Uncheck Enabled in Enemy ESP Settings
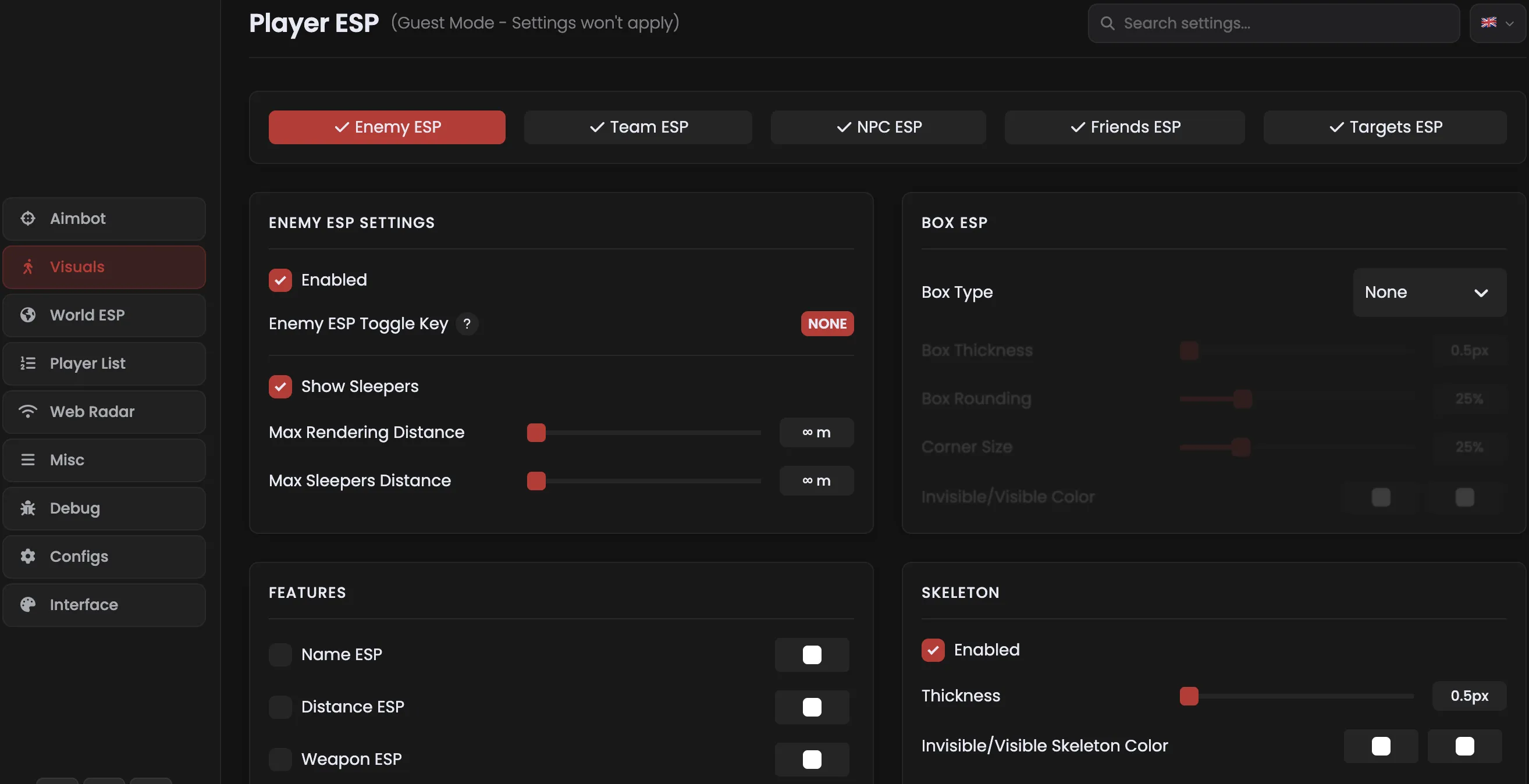This screenshot has width=1529, height=784. [x=280, y=280]
